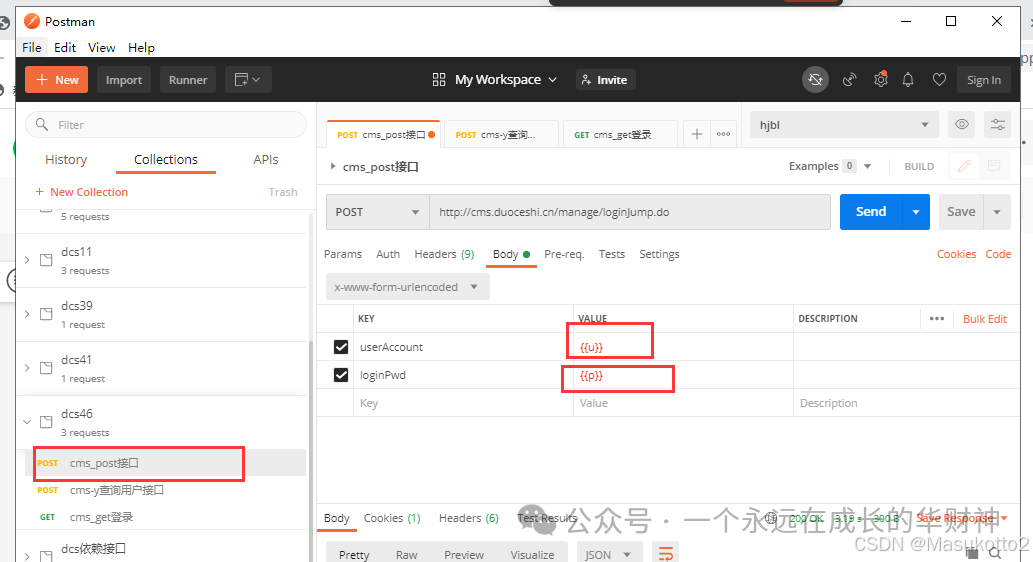Screen dimensions: 1033x562
Task: Open the Params request tab
Action: (343, 254)
